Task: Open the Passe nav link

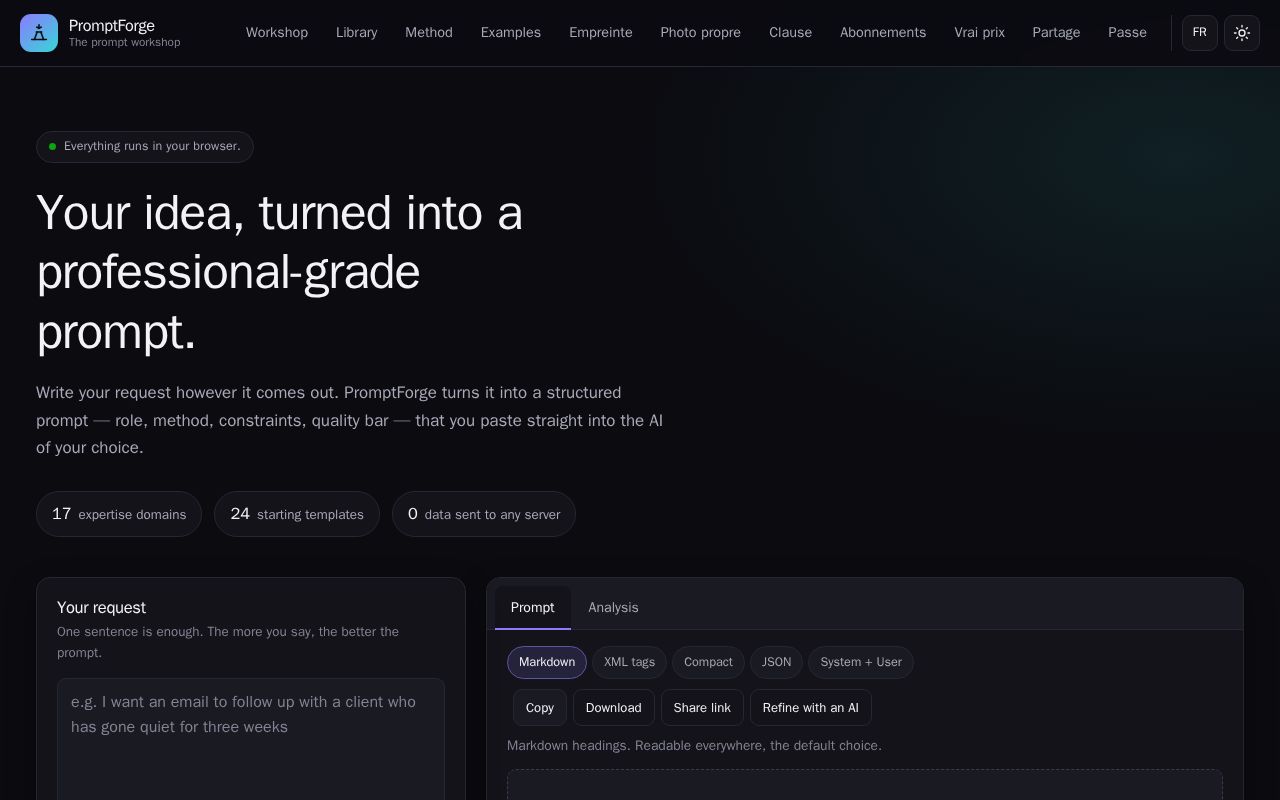Action: [x=1128, y=33]
